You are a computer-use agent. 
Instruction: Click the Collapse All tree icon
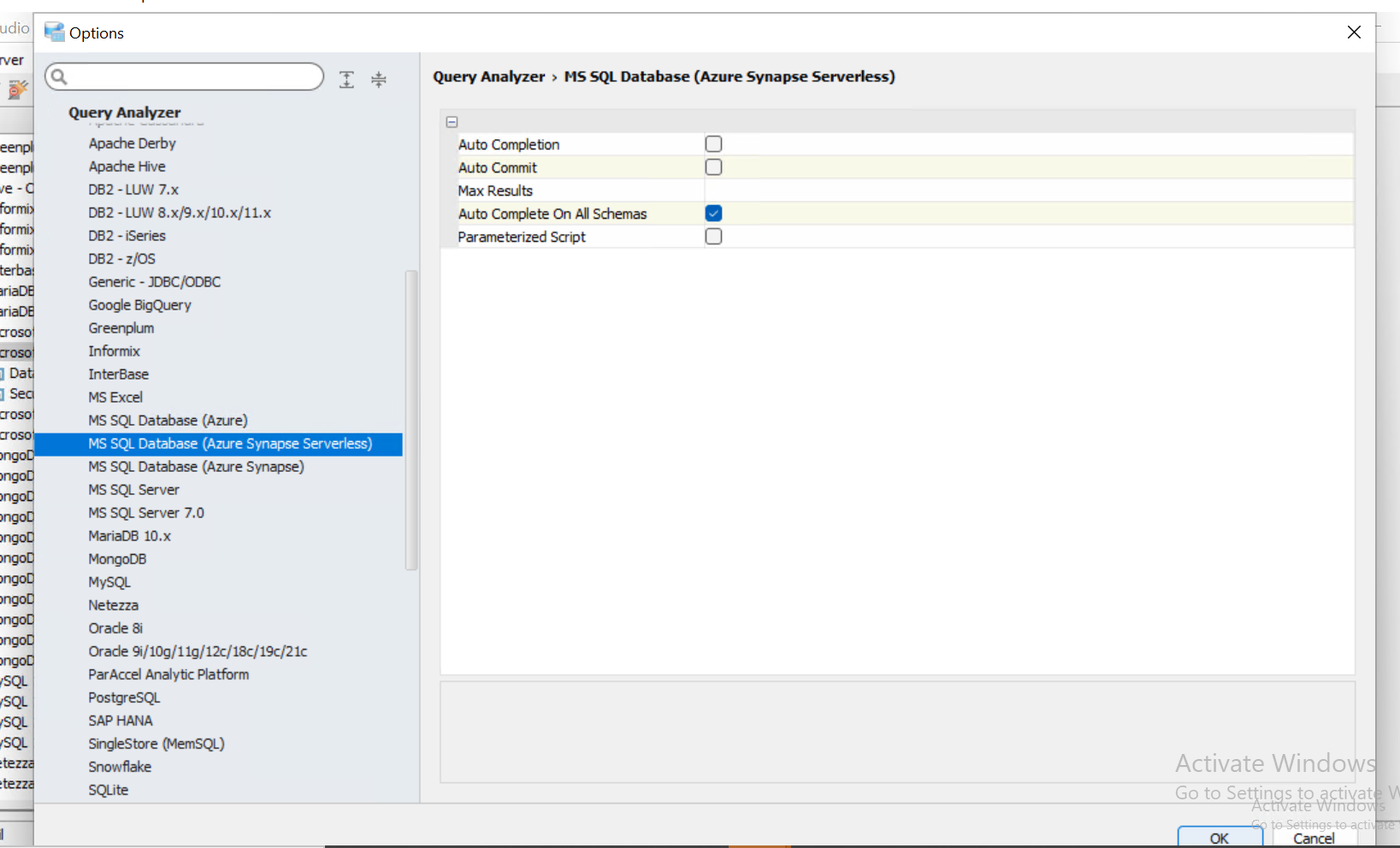[379, 79]
